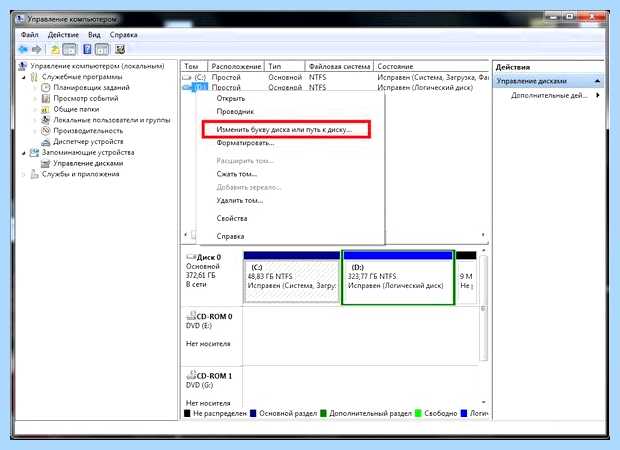
Task: Click the Up one level folder icon
Action: pos(55,49)
